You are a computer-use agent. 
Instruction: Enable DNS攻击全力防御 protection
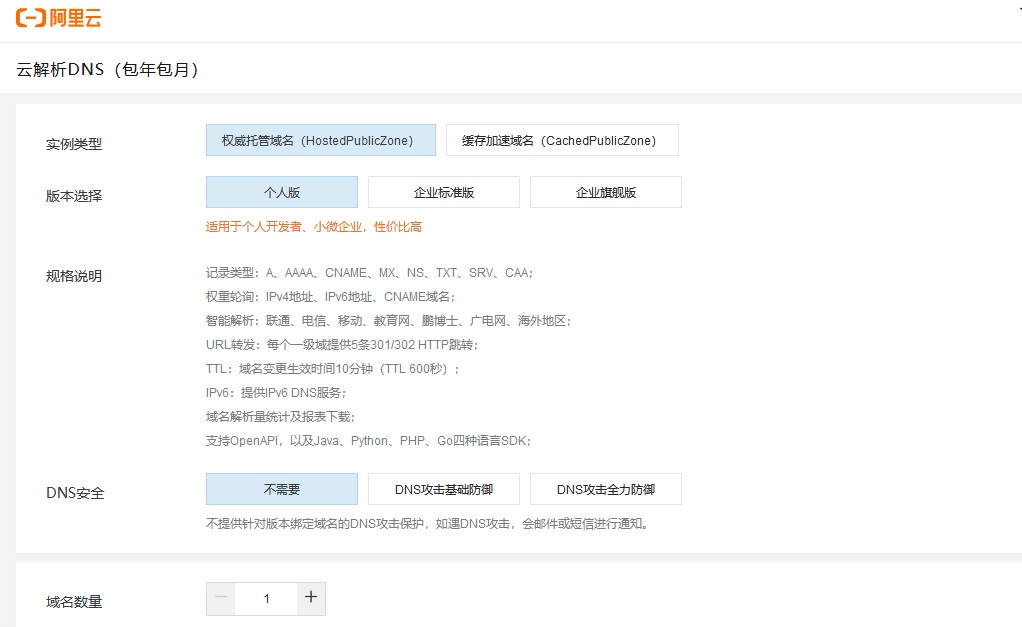coord(607,489)
